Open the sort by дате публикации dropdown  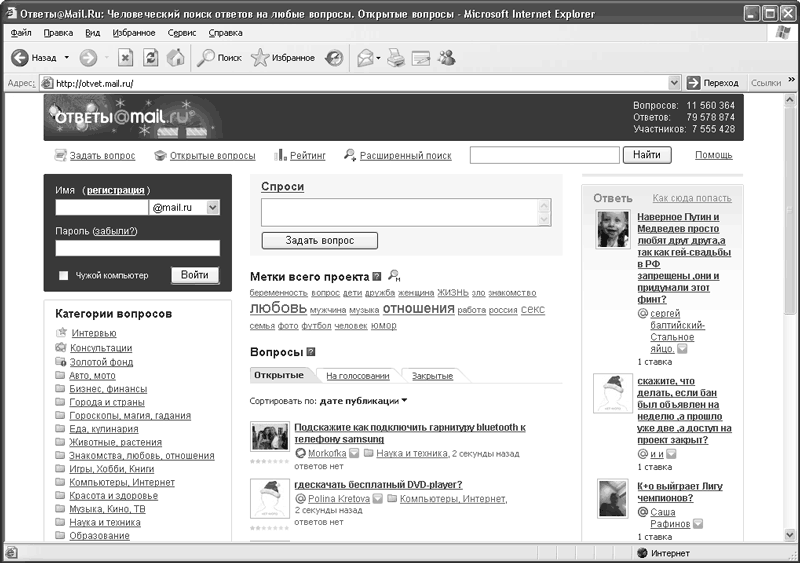363,401
